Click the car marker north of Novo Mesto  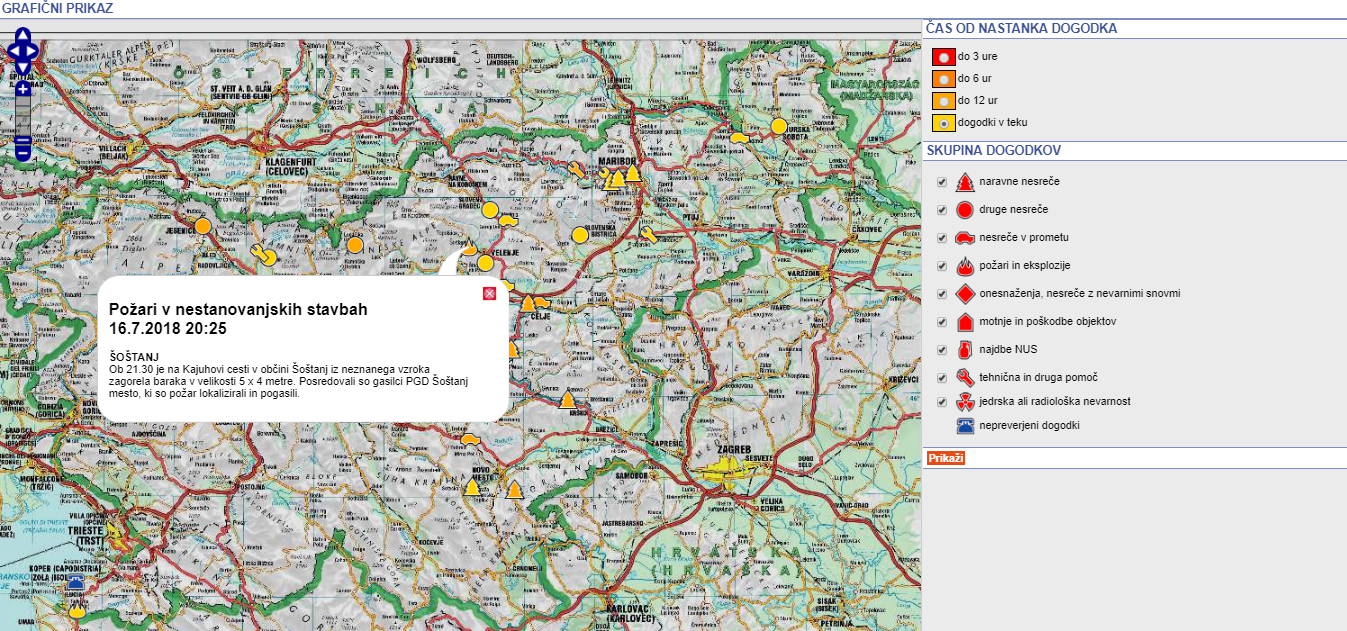[470, 439]
